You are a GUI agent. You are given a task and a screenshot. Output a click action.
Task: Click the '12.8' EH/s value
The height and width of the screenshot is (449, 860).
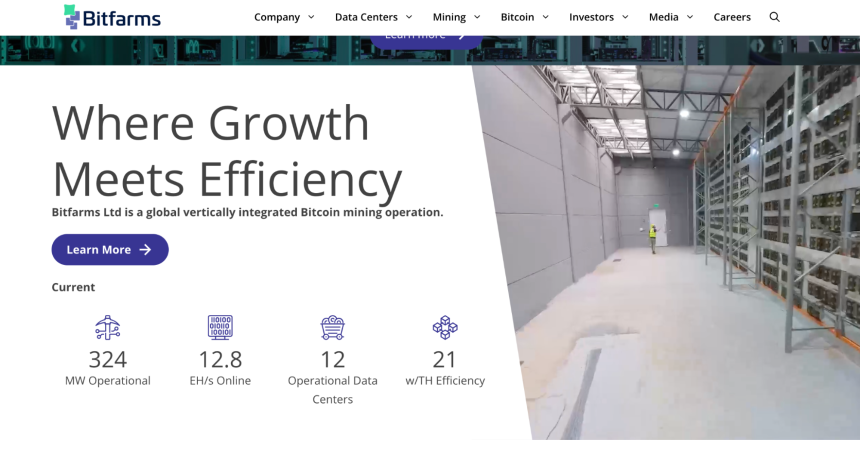pyautogui.click(x=220, y=360)
